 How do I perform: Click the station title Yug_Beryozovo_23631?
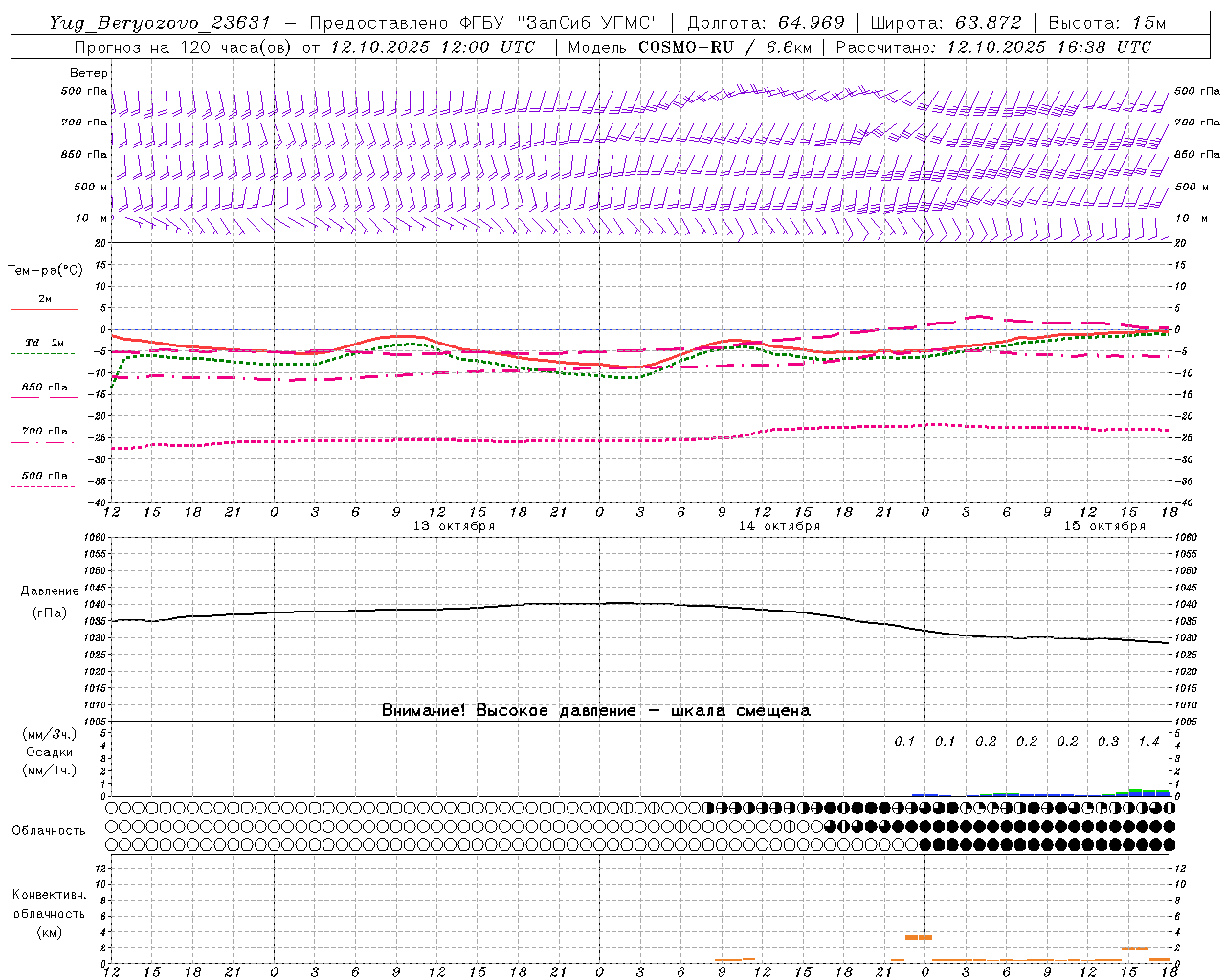pyautogui.click(x=160, y=23)
